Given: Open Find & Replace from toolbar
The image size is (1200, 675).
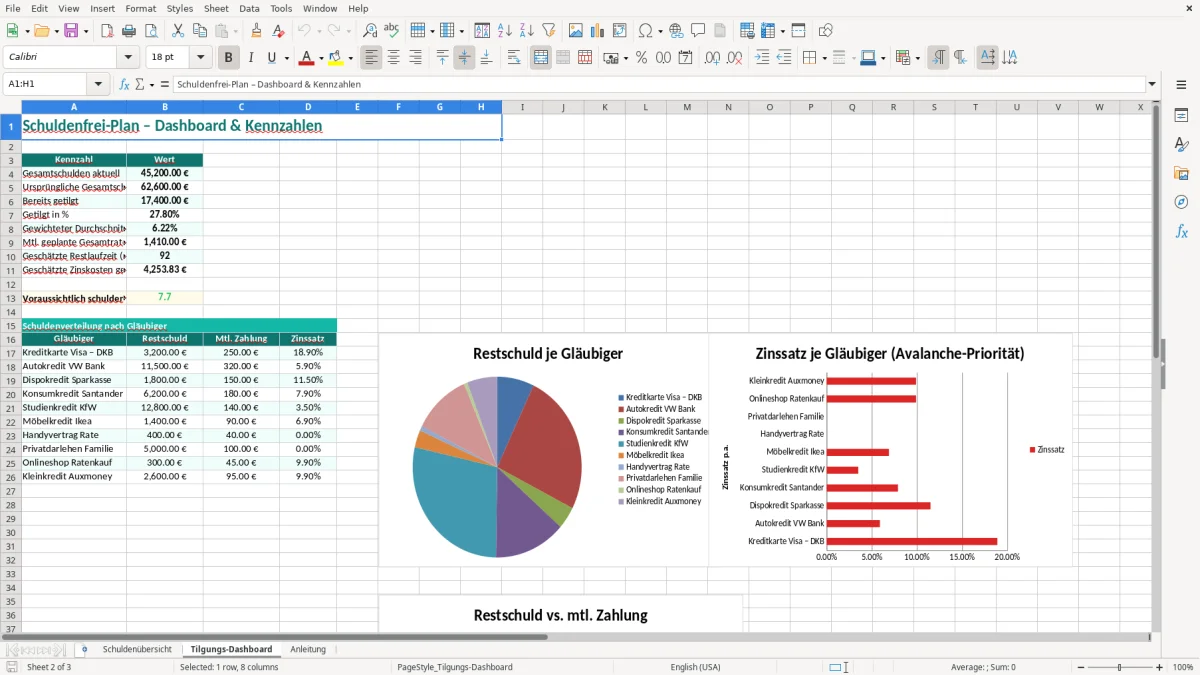Looking at the screenshot, I should [x=370, y=31].
